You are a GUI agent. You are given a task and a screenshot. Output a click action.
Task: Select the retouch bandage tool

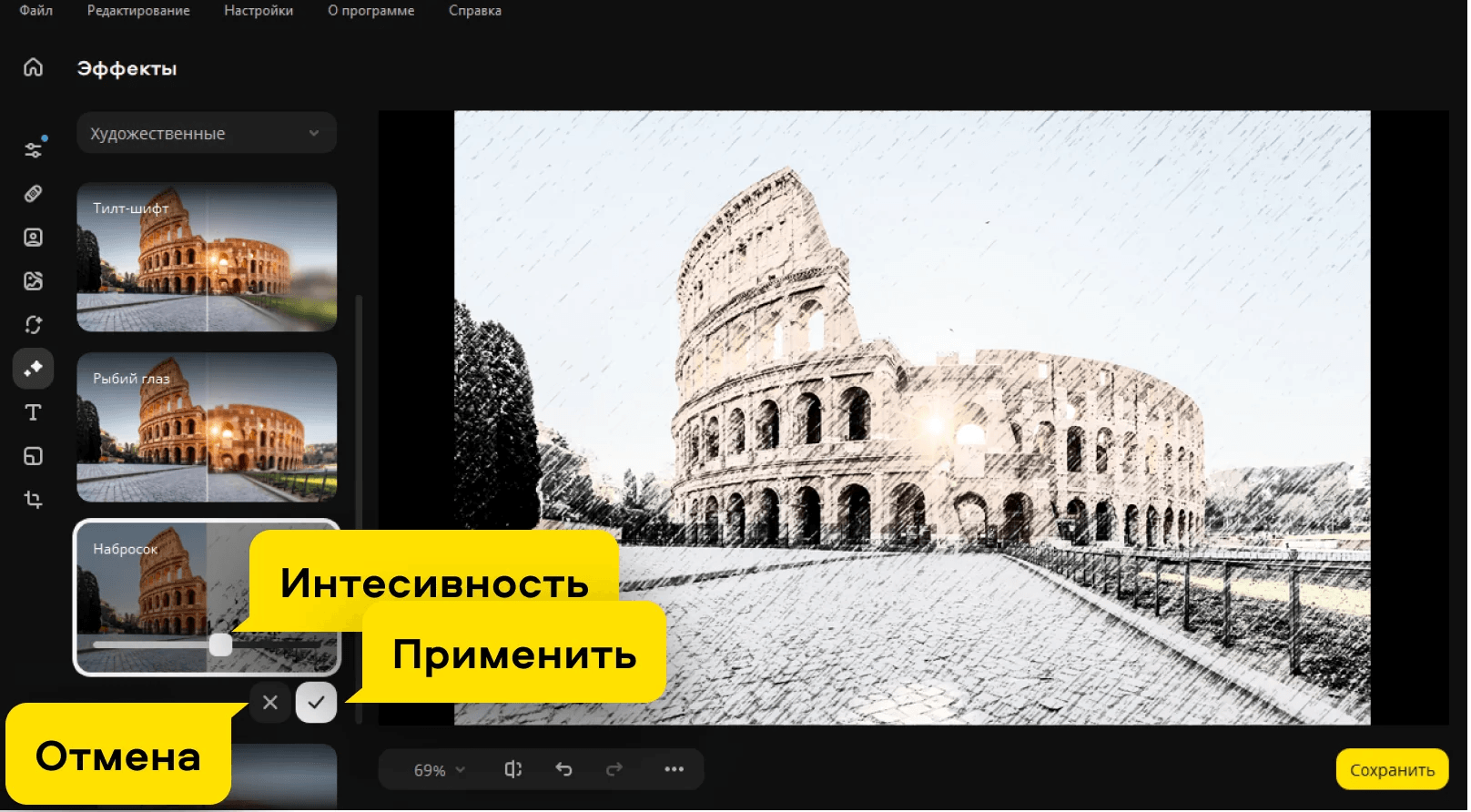tap(34, 194)
